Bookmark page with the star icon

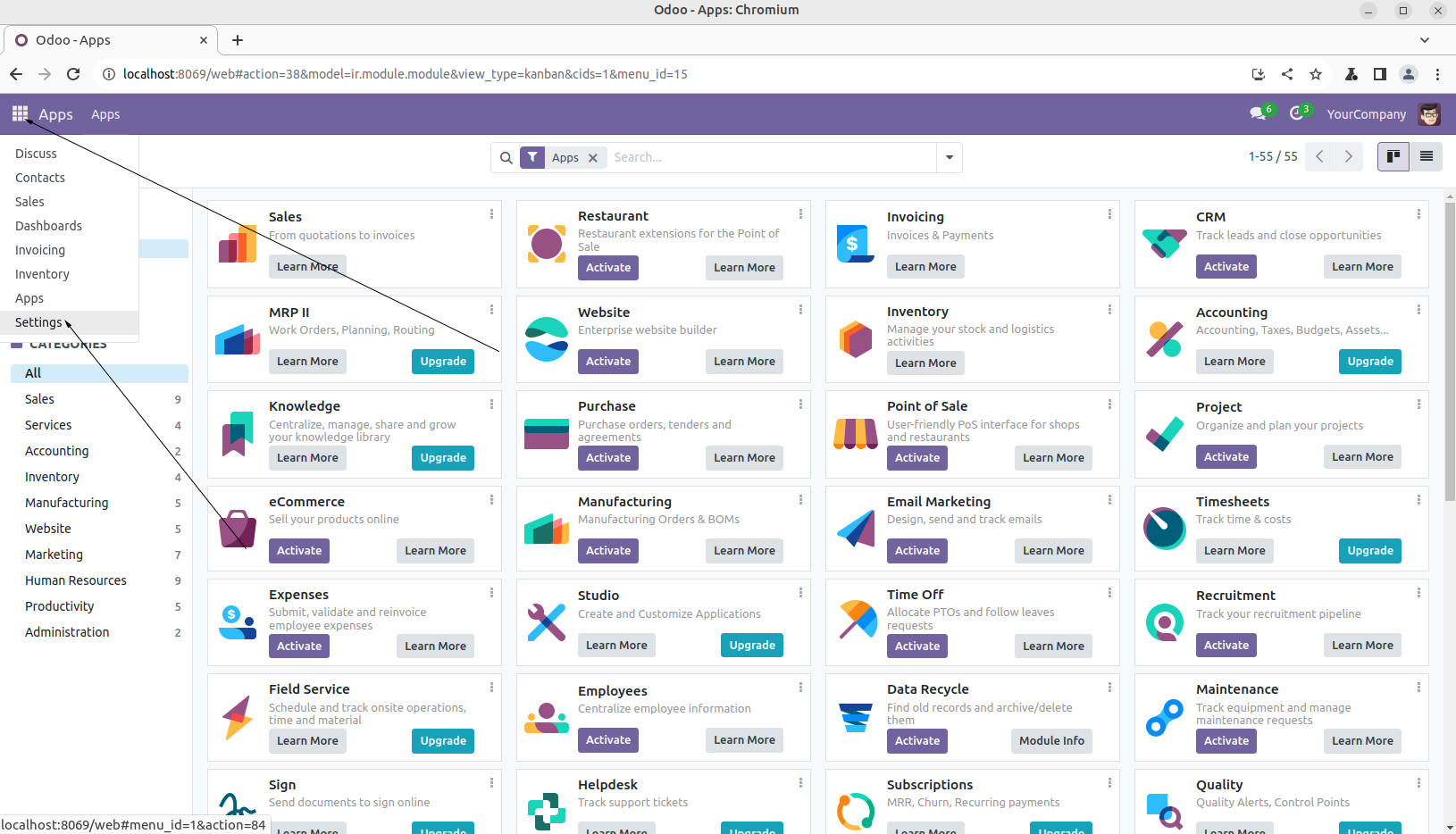[1316, 74]
